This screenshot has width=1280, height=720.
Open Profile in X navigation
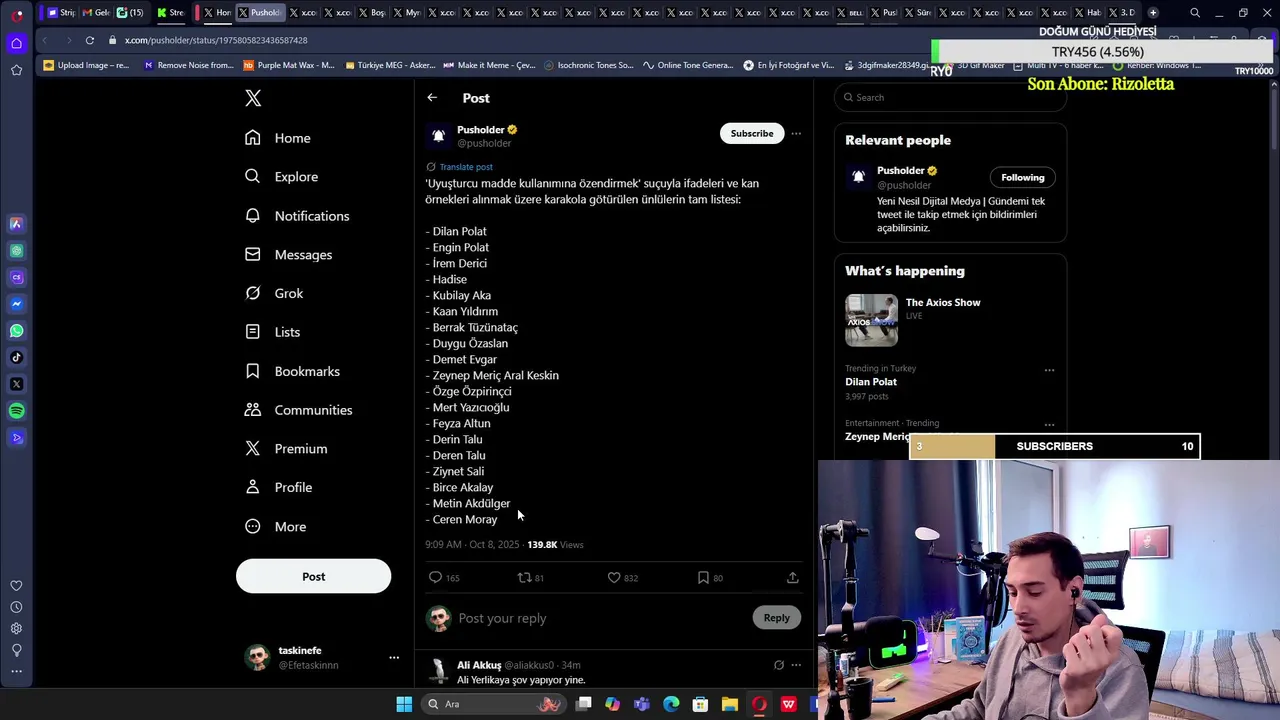[279, 487]
